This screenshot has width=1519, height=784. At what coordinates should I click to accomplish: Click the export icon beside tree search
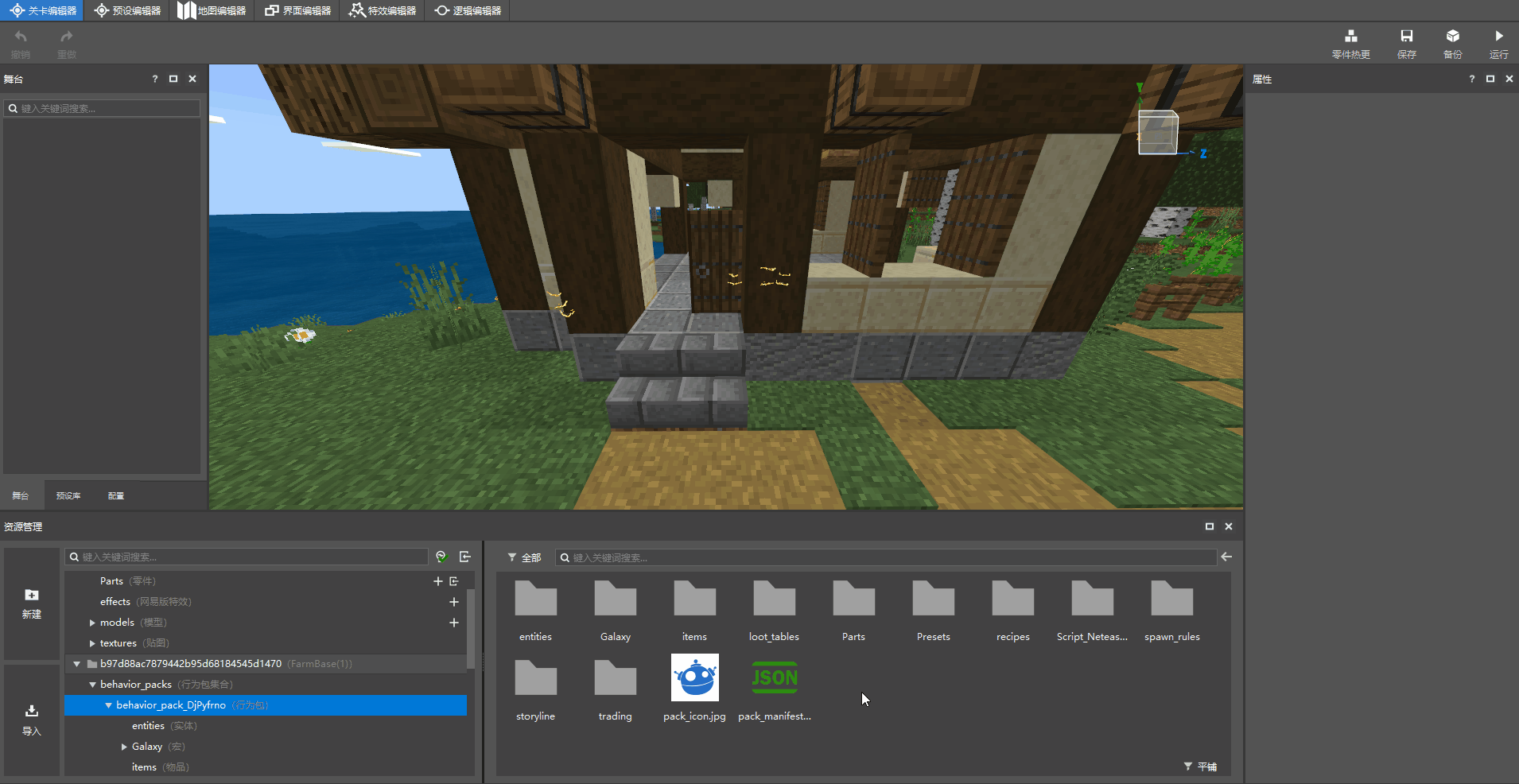pos(465,557)
